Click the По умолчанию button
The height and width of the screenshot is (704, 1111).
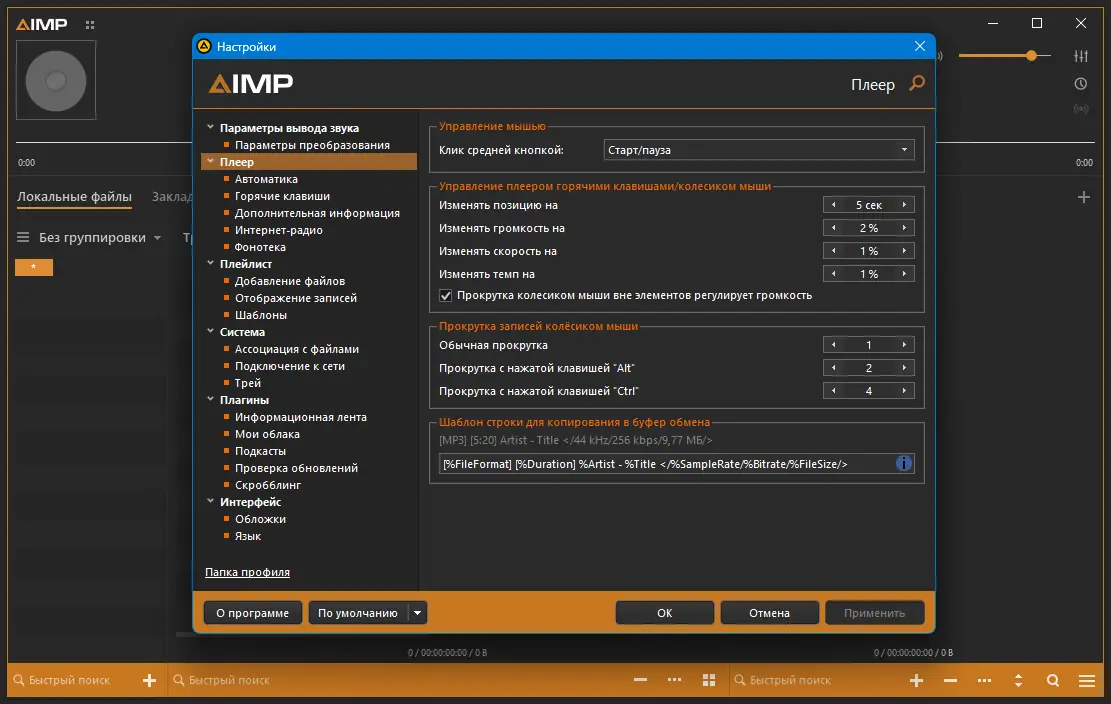(358, 613)
